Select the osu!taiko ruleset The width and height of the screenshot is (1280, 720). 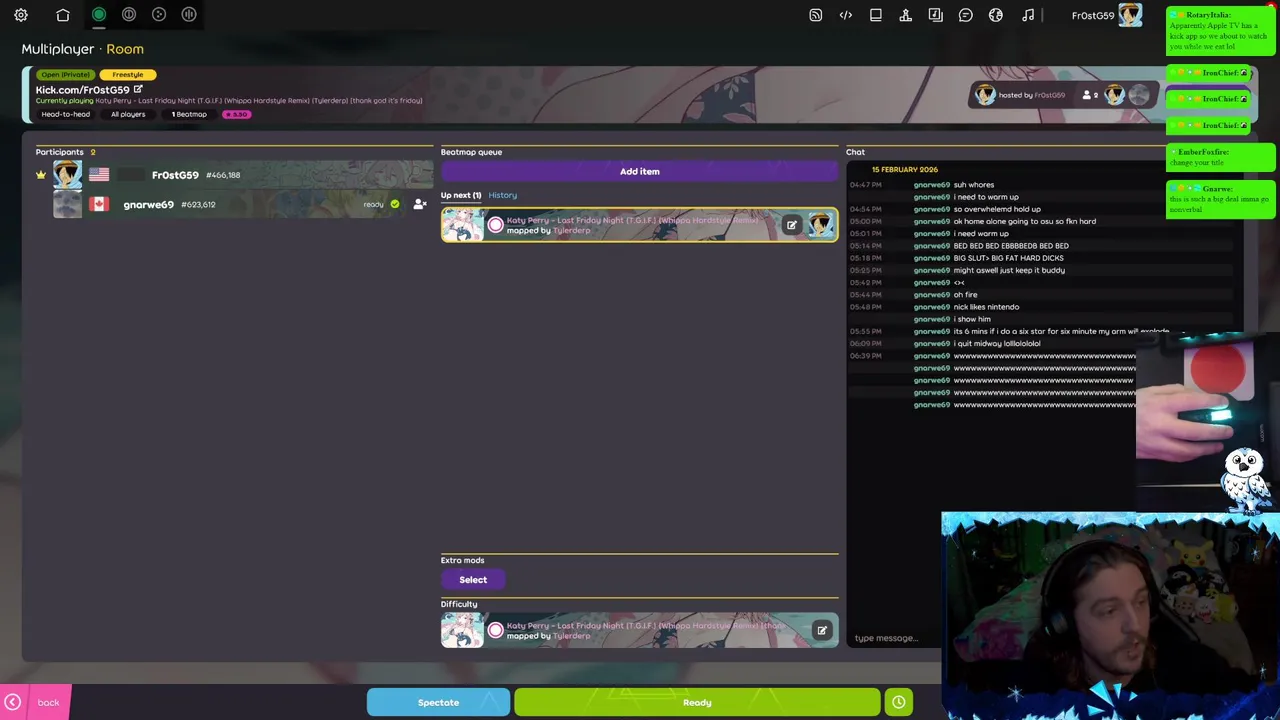point(129,14)
